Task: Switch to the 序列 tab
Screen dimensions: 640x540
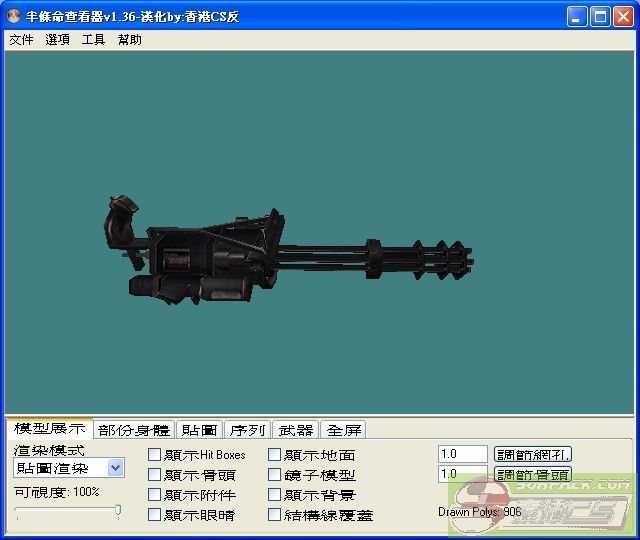Action: coord(247,430)
